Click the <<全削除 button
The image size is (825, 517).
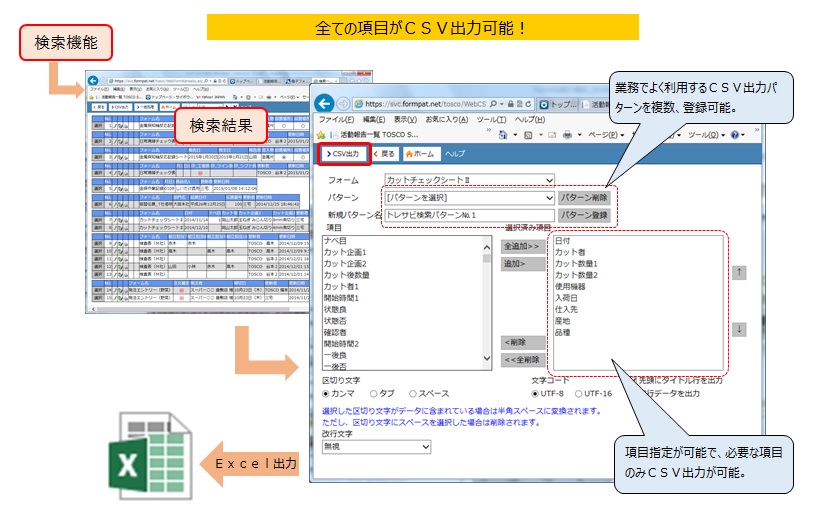522,360
